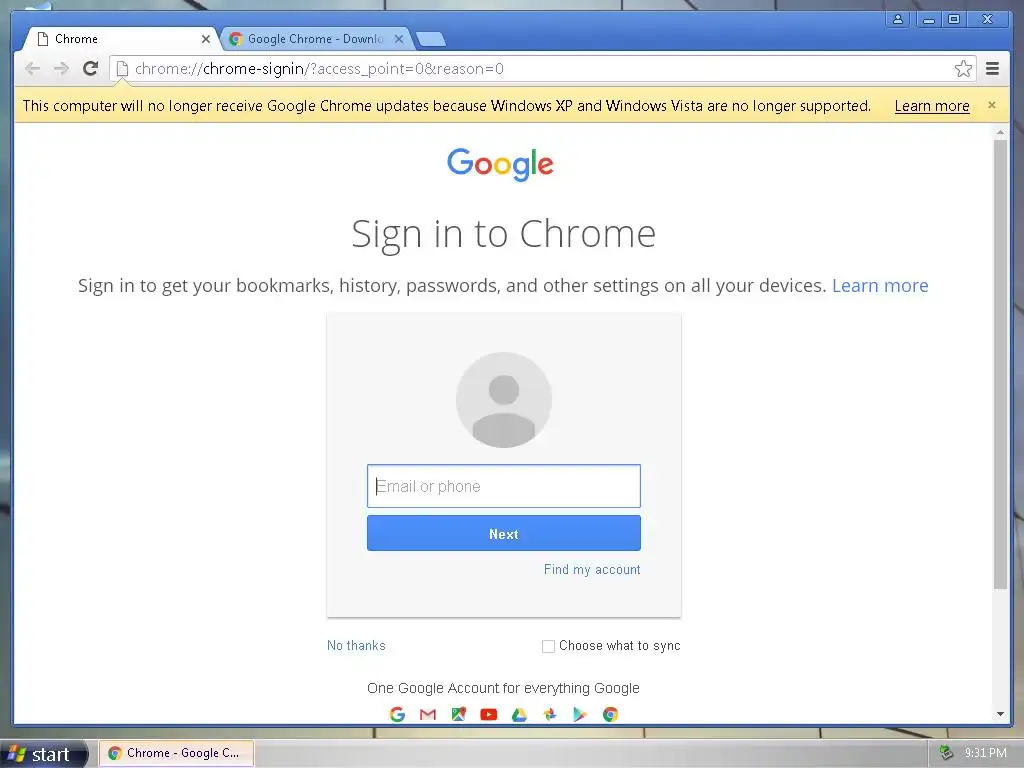Click the 9:31 PM clock
This screenshot has width=1024, height=768.
click(985, 753)
